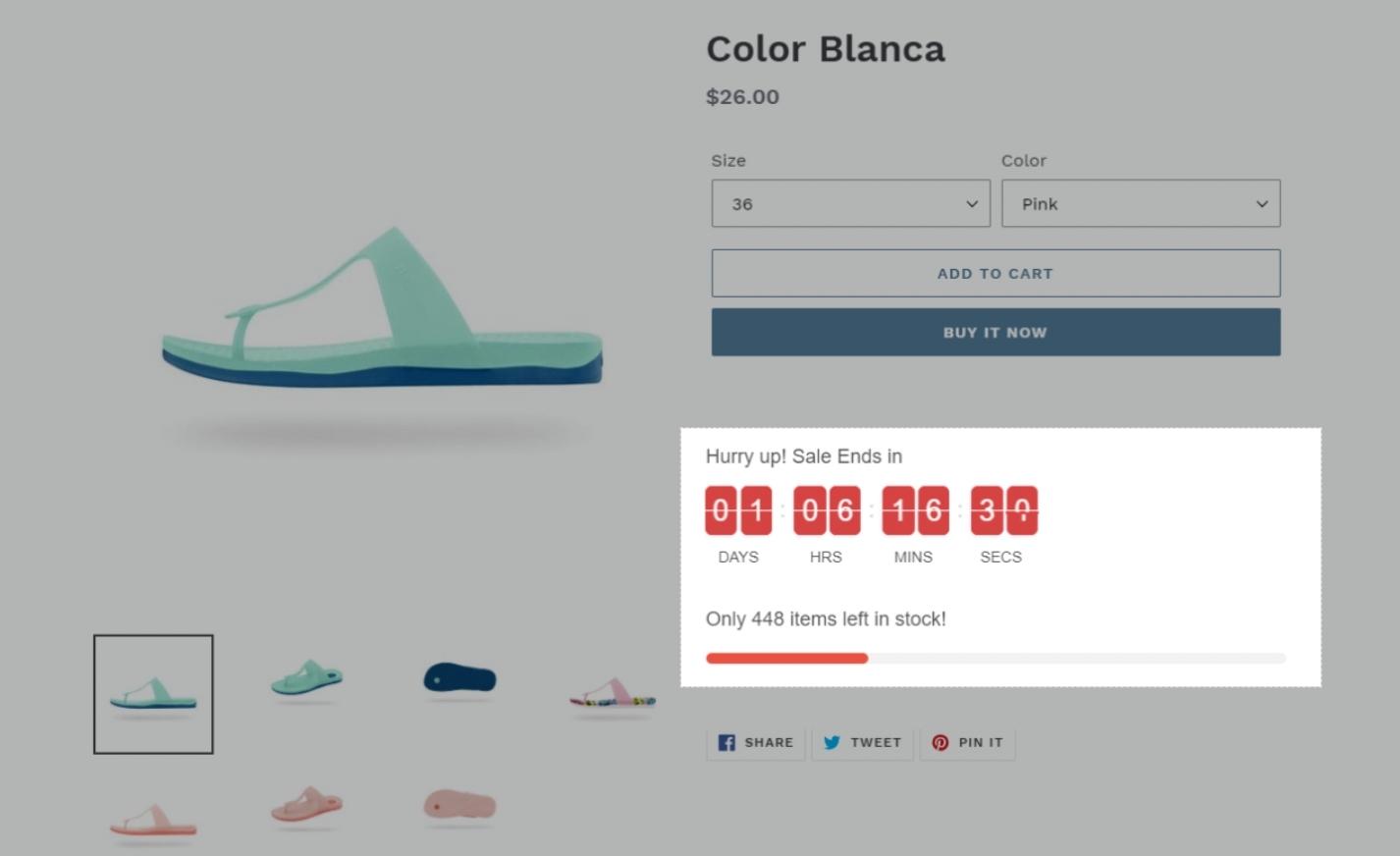Select the pink floral sandal thumbnail
This screenshot has width=1400, height=856.
pos(613,695)
